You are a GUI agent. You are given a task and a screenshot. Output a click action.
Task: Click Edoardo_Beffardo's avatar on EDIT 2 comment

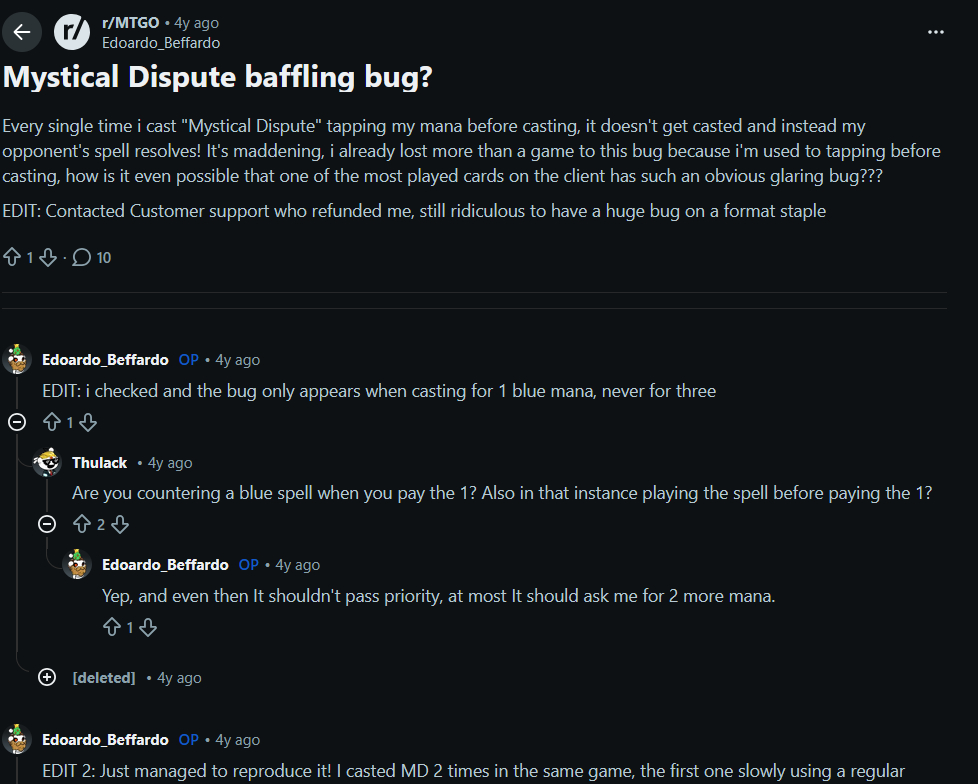[x=17, y=740]
